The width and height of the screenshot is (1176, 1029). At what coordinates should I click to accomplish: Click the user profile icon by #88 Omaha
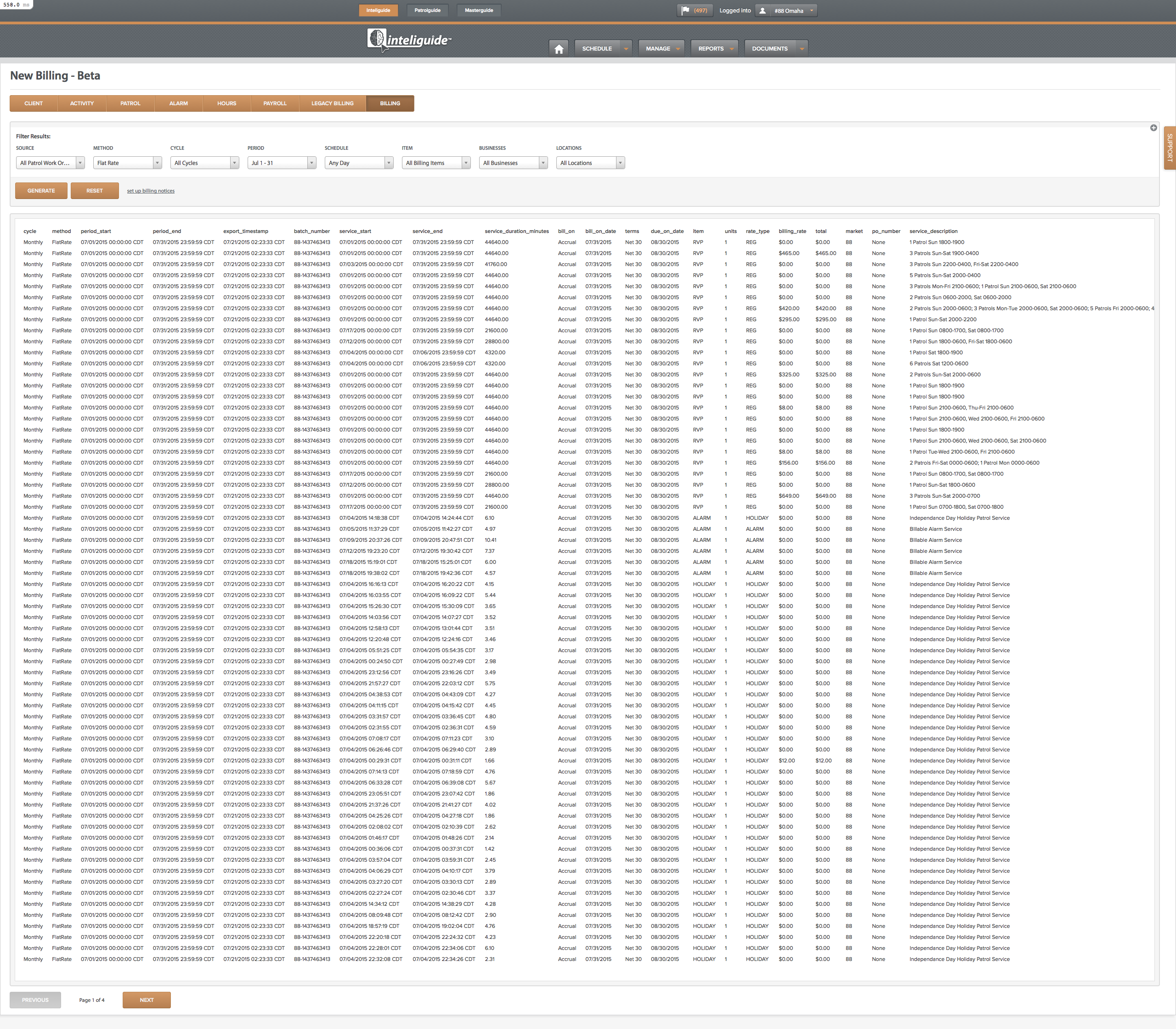[x=762, y=10]
